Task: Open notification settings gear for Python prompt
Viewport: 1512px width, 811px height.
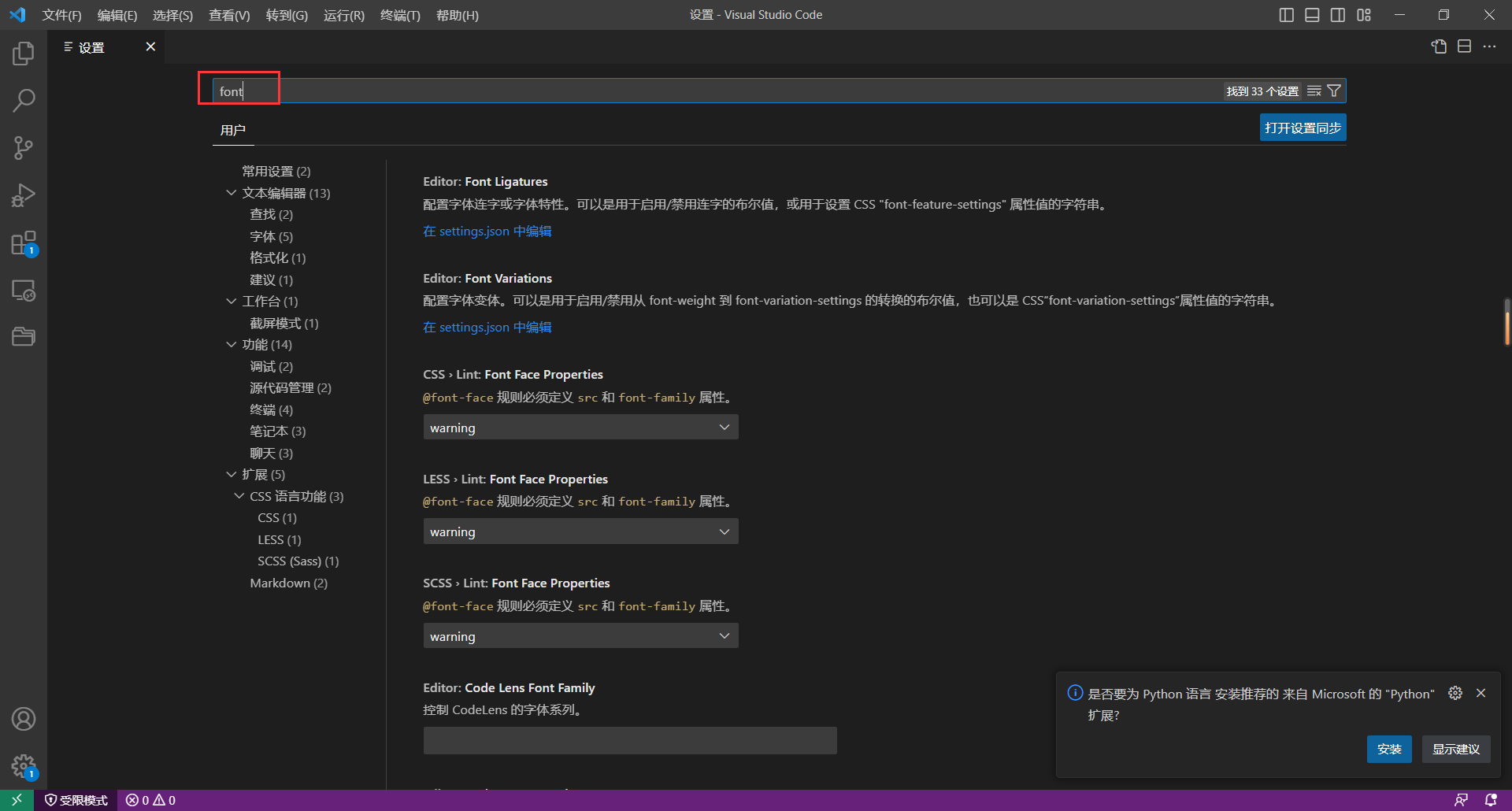Action: (1455, 693)
